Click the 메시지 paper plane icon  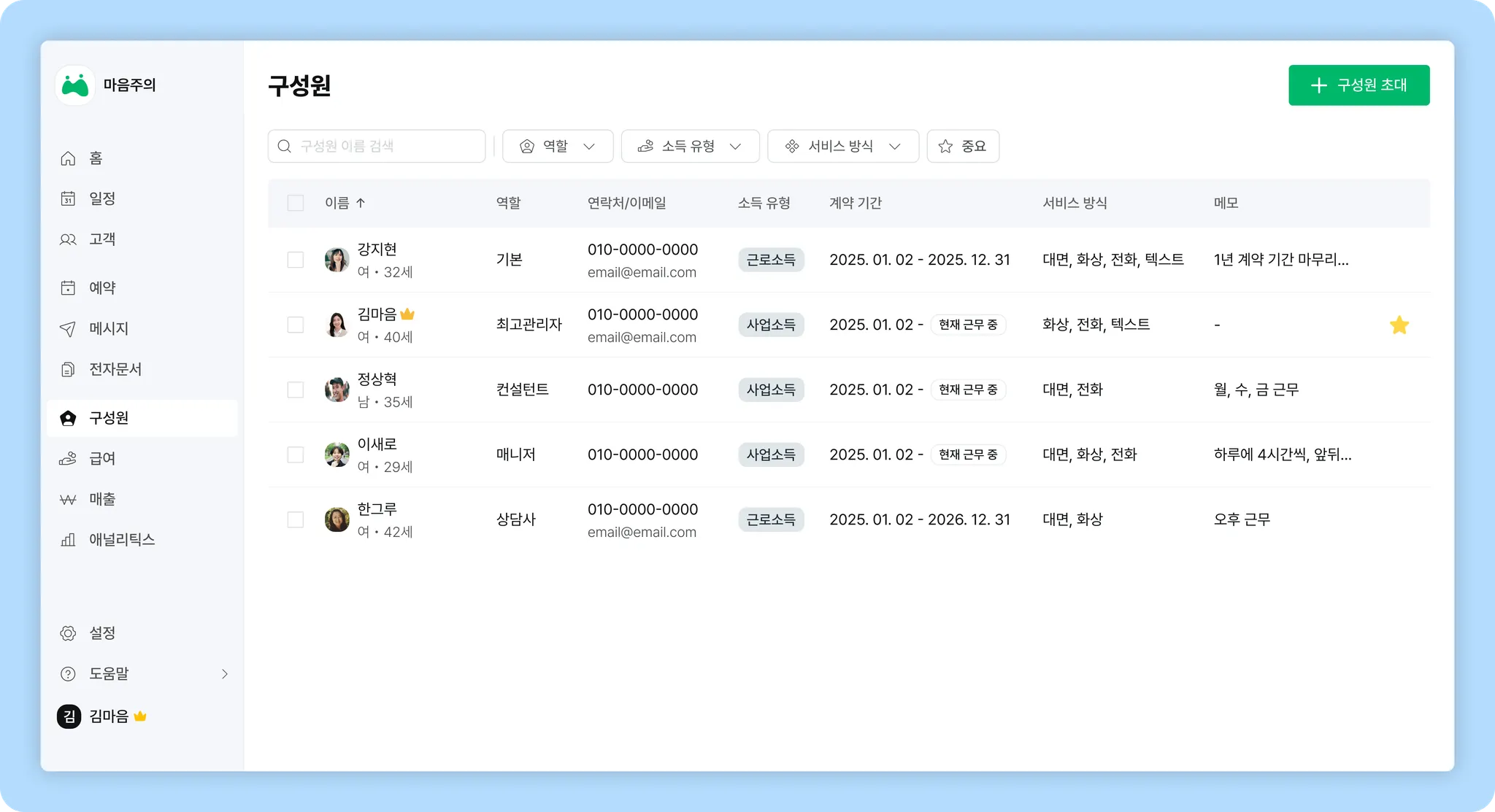pos(68,328)
